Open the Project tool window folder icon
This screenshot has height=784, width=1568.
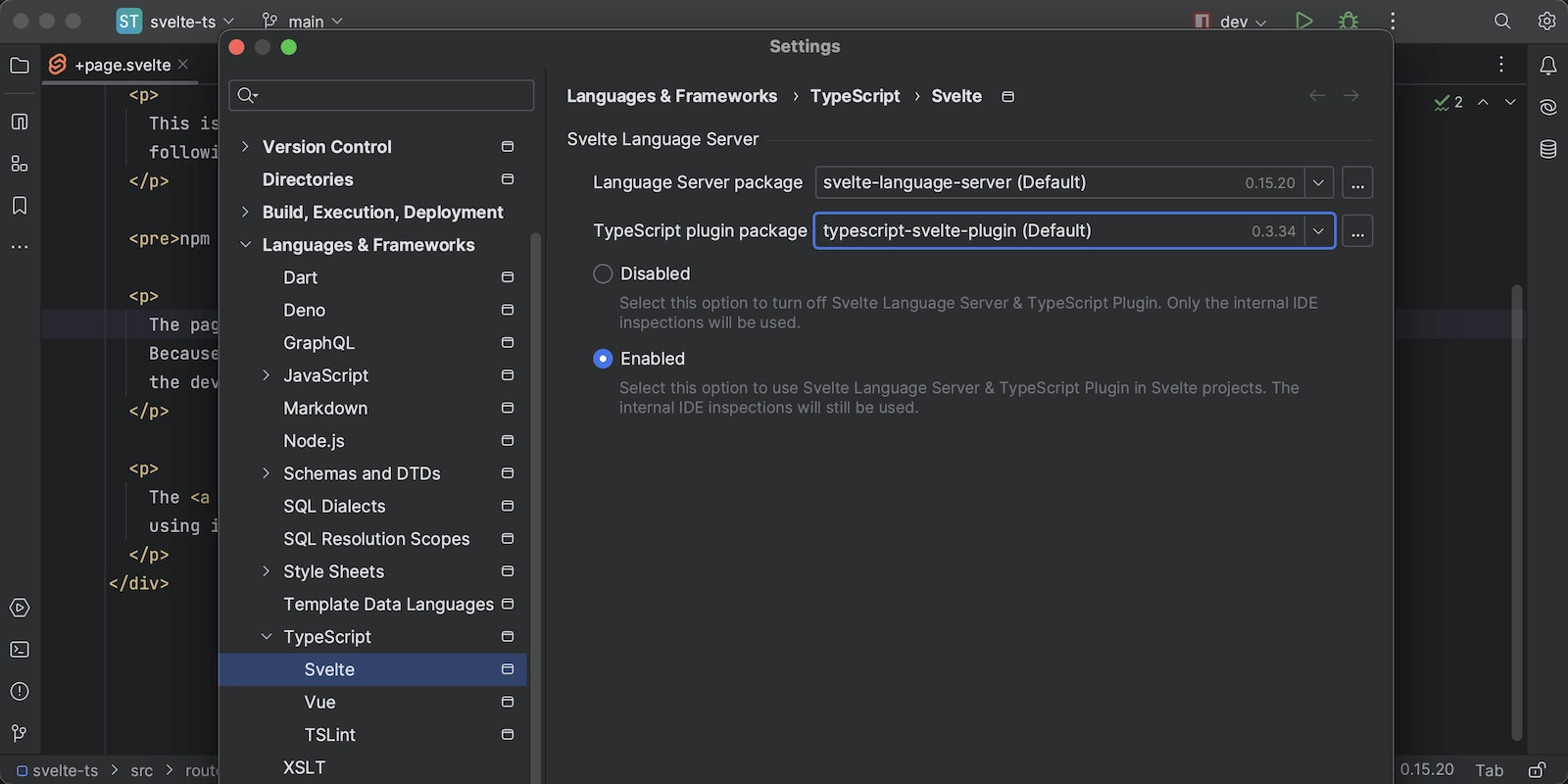[19, 66]
